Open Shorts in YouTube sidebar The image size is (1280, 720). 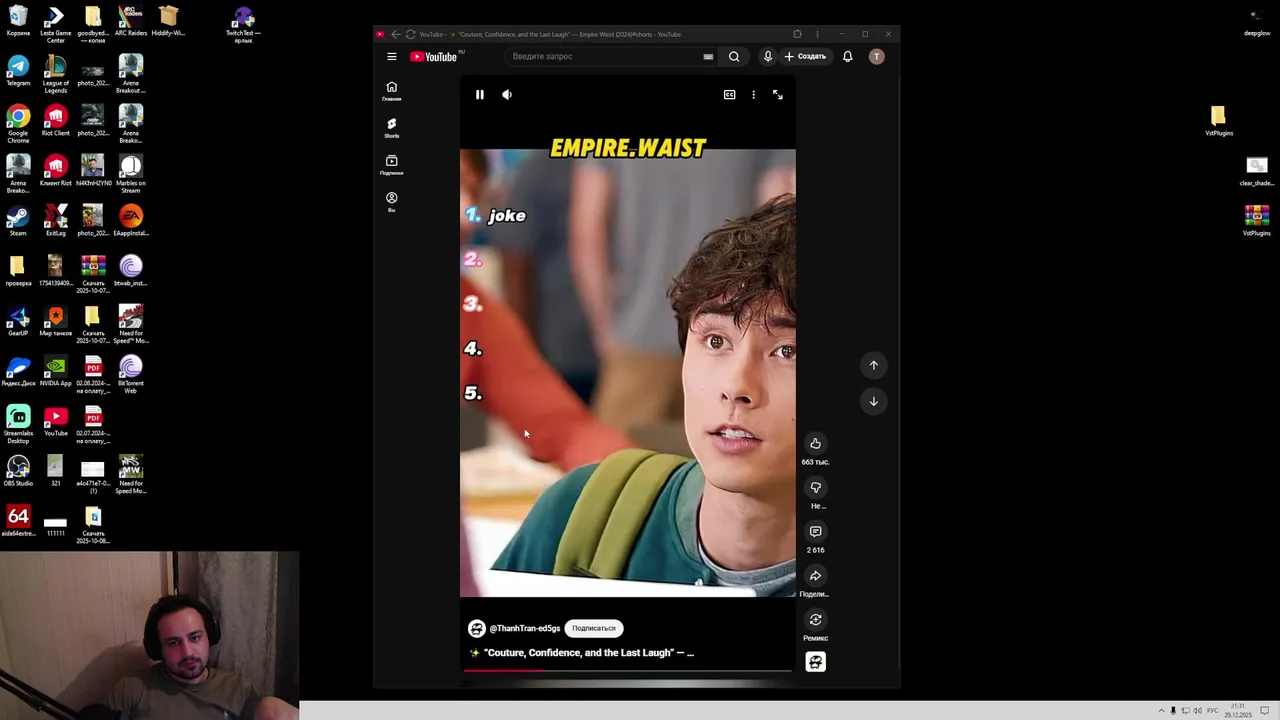tap(392, 128)
